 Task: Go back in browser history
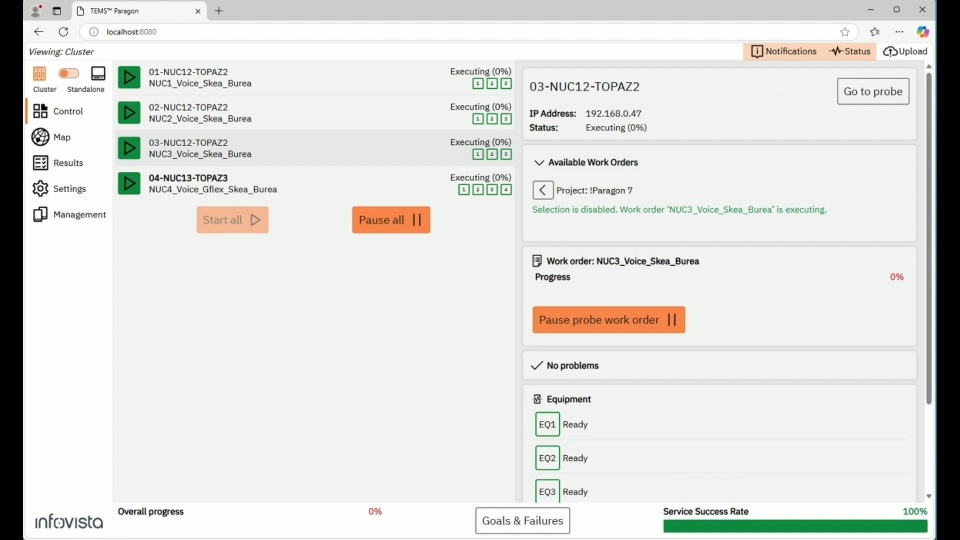tap(39, 32)
